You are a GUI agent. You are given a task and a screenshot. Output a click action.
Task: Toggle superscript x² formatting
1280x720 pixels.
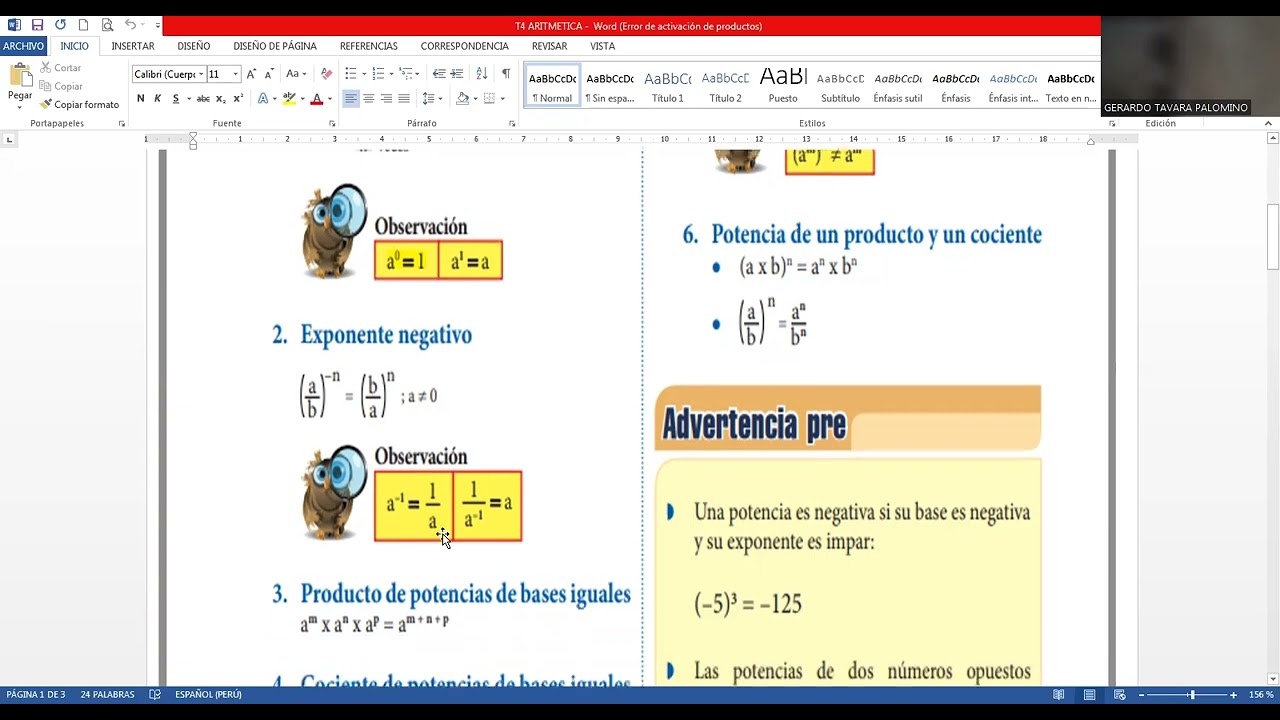pyautogui.click(x=238, y=98)
